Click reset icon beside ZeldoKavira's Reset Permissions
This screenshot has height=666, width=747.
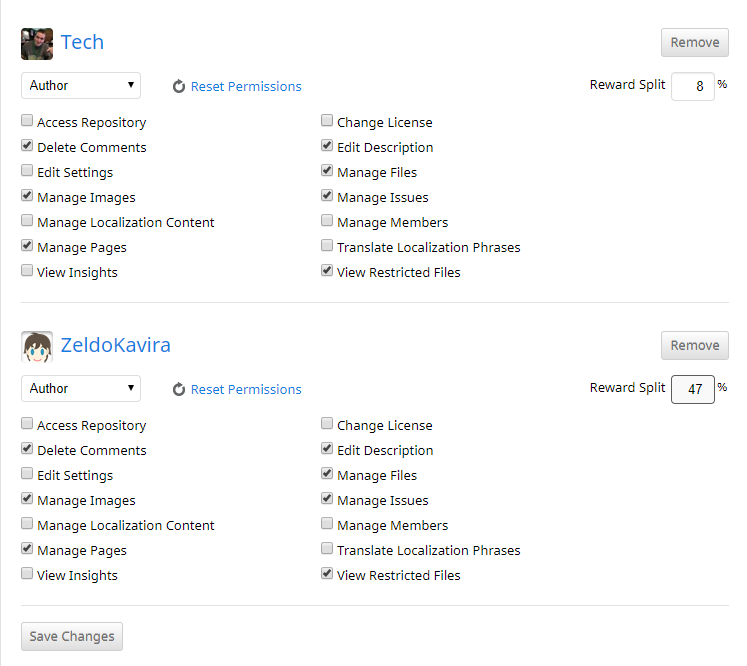point(179,389)
